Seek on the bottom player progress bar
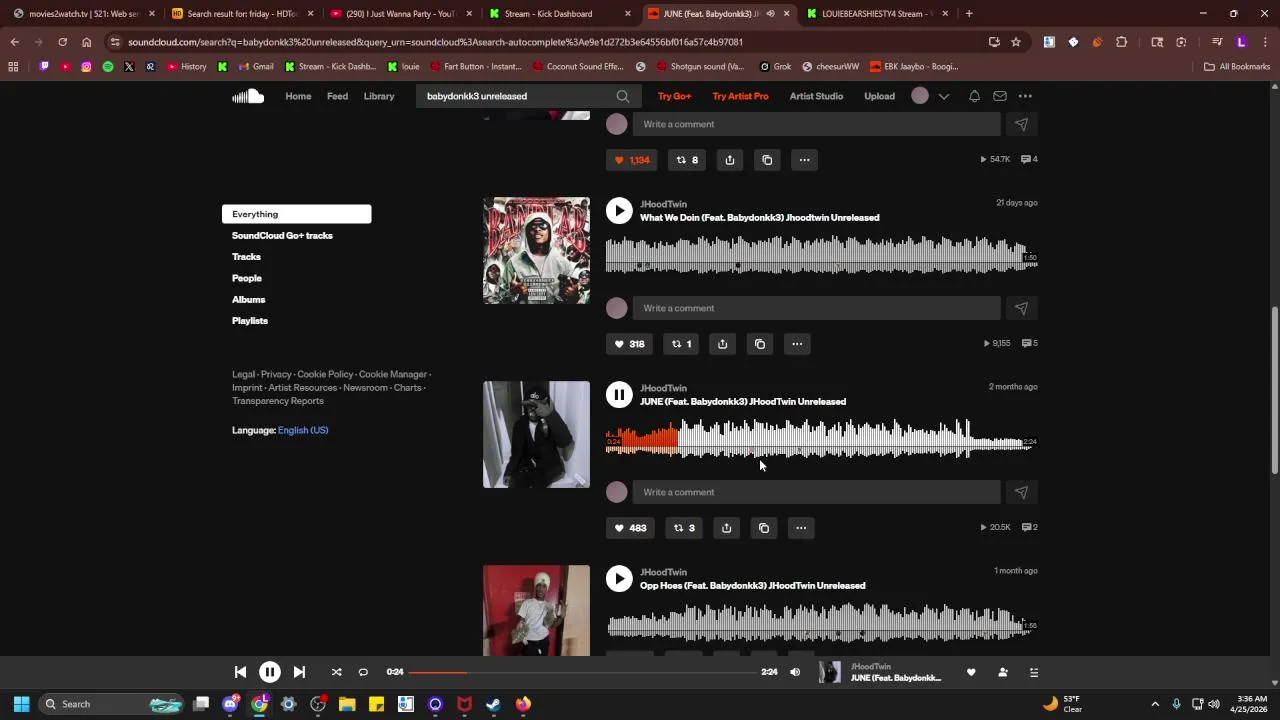 coord(582,672)
